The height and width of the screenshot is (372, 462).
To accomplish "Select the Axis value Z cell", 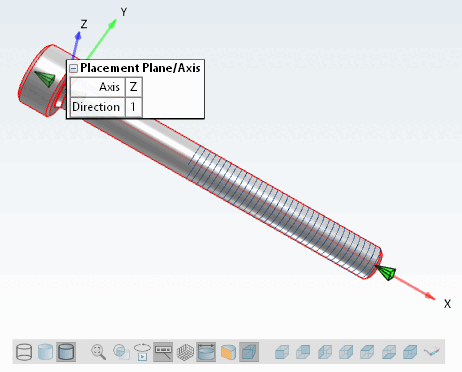I will [134, 87].
